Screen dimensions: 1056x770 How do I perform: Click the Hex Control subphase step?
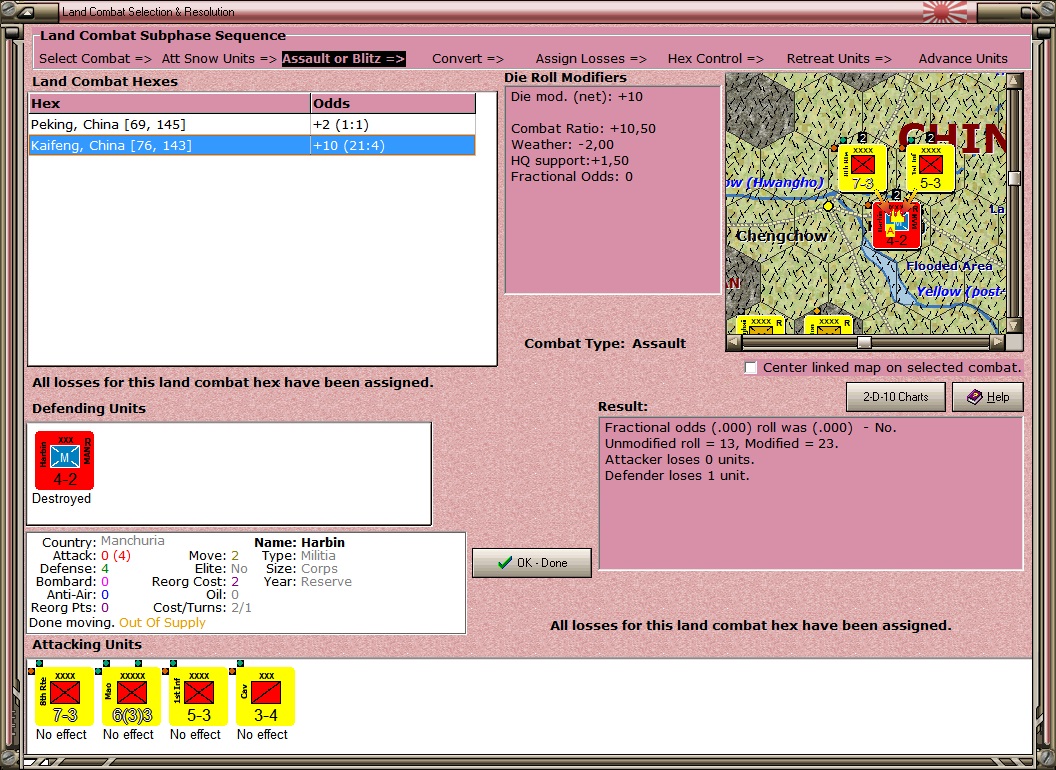715,59
